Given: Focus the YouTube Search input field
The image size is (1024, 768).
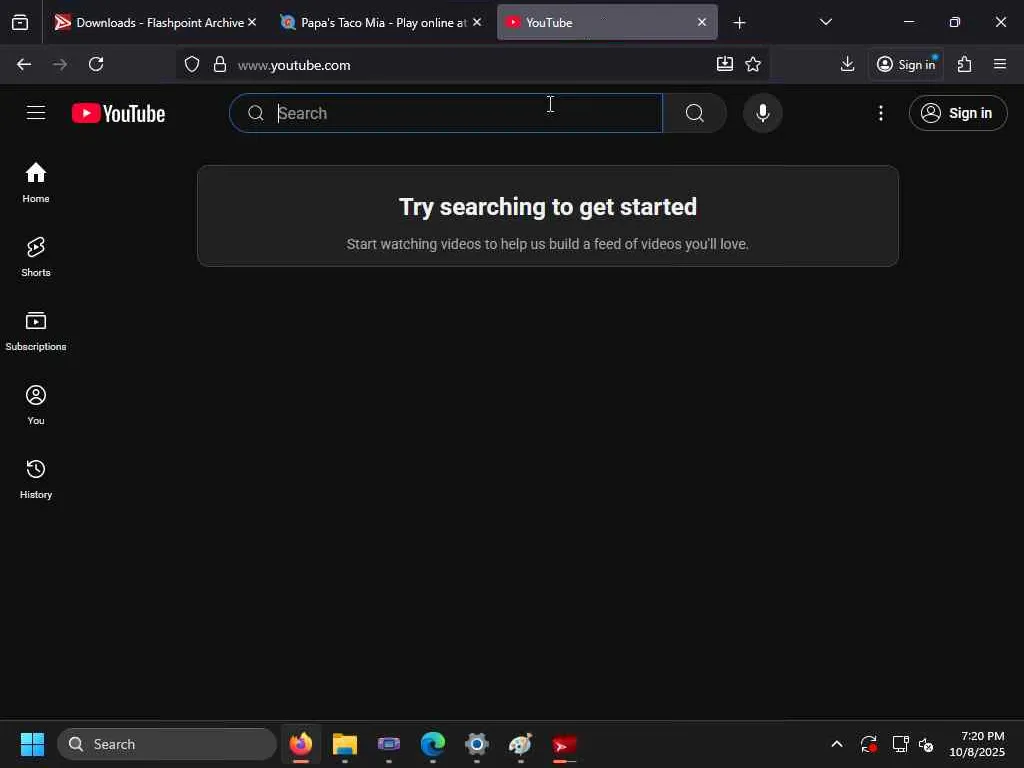Looking at the screenshot, I should 447,113.
